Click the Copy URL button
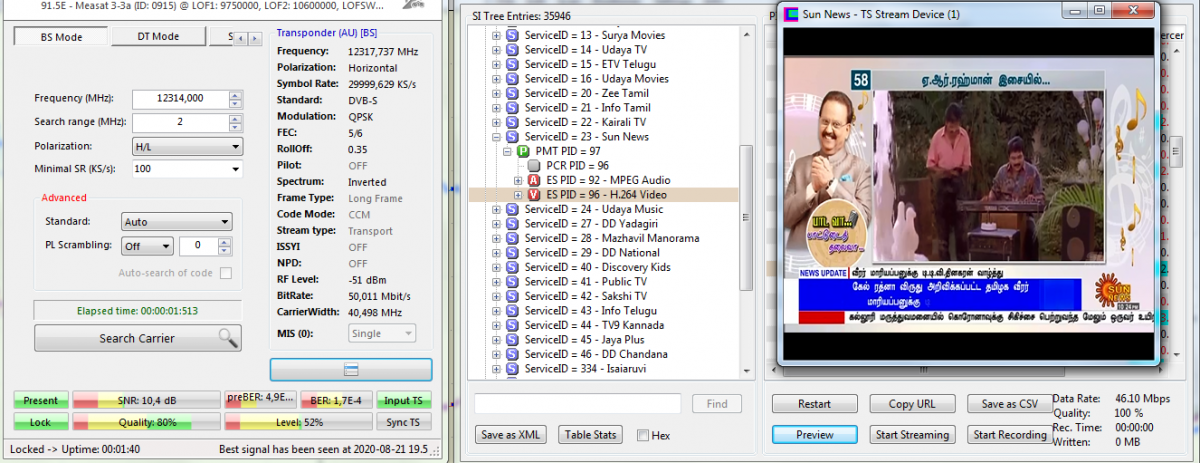Screen dimensions: 1200x463 coord(912,404)
